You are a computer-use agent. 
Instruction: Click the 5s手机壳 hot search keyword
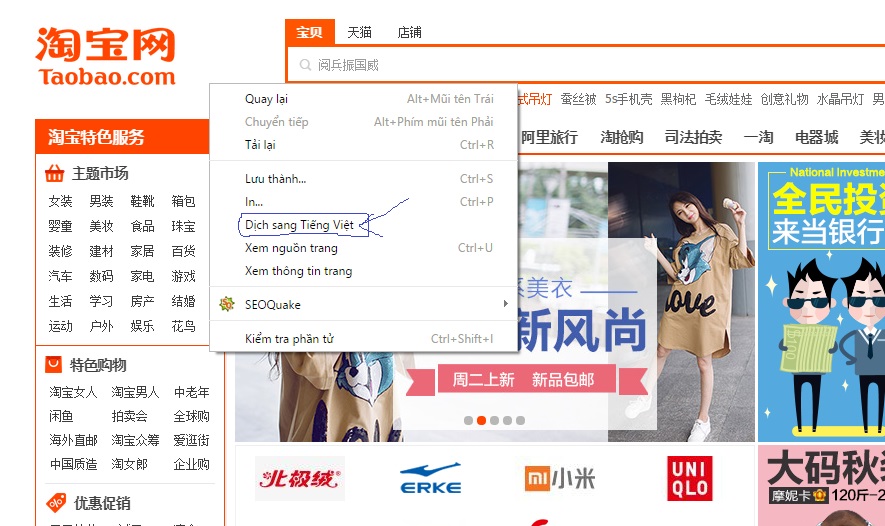click(x=629, y=99)
